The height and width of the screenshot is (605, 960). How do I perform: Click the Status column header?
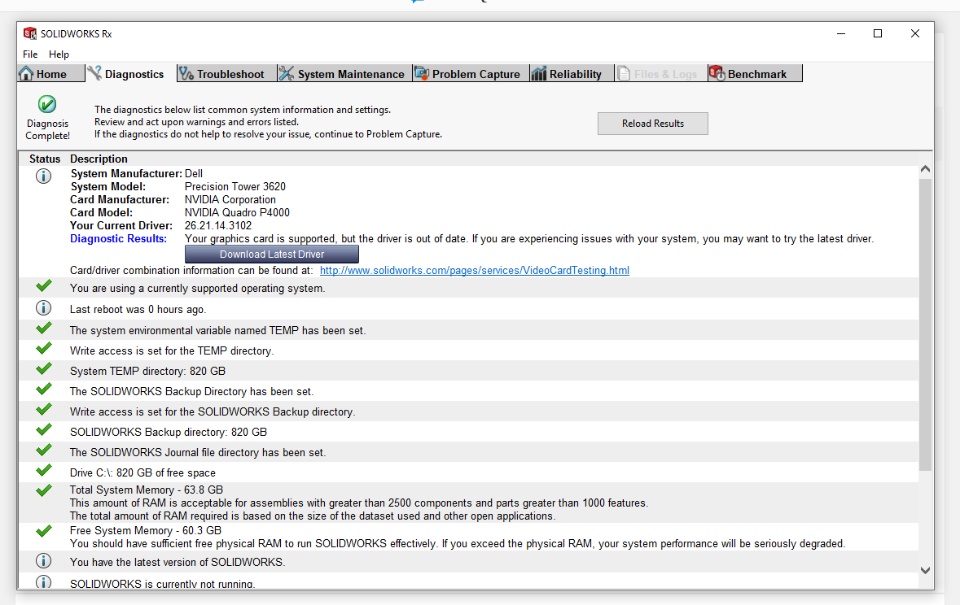(x=45, y=159)
